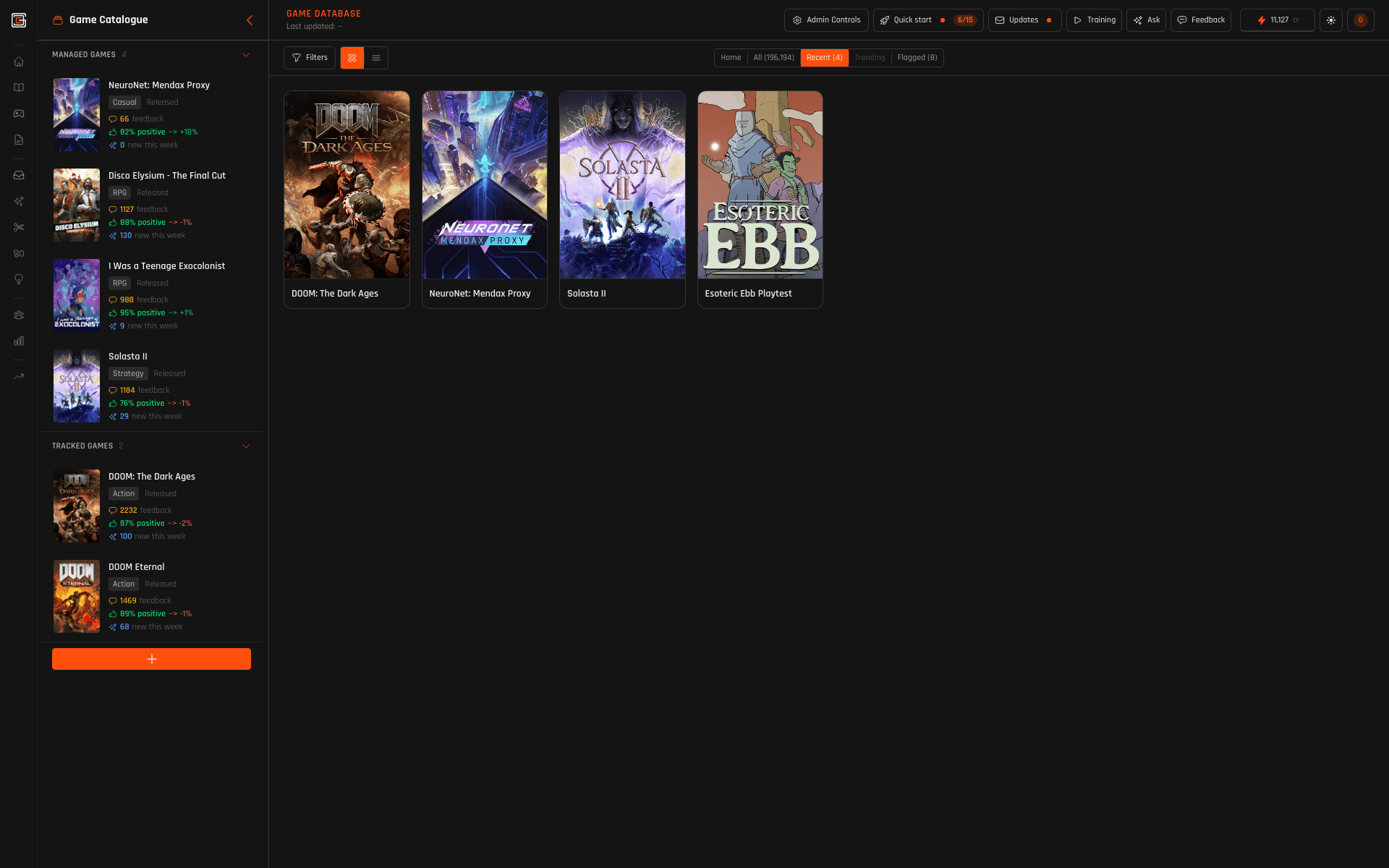Open the inbox tray sidebar icon
The image size is (1389, 868).
pyautogui.click(x=19, y=175)
